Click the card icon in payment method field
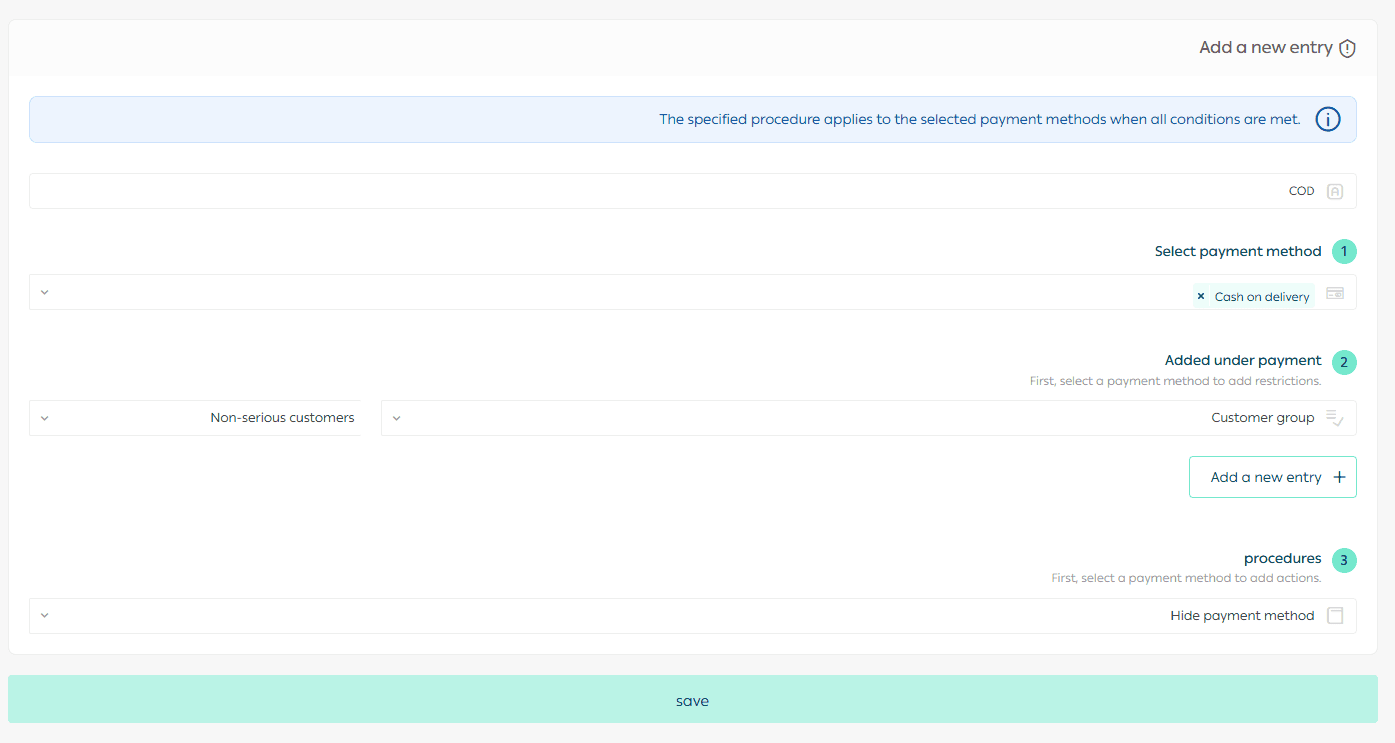This screenshot has height=743, width=1395. (x=1334, y=293)
